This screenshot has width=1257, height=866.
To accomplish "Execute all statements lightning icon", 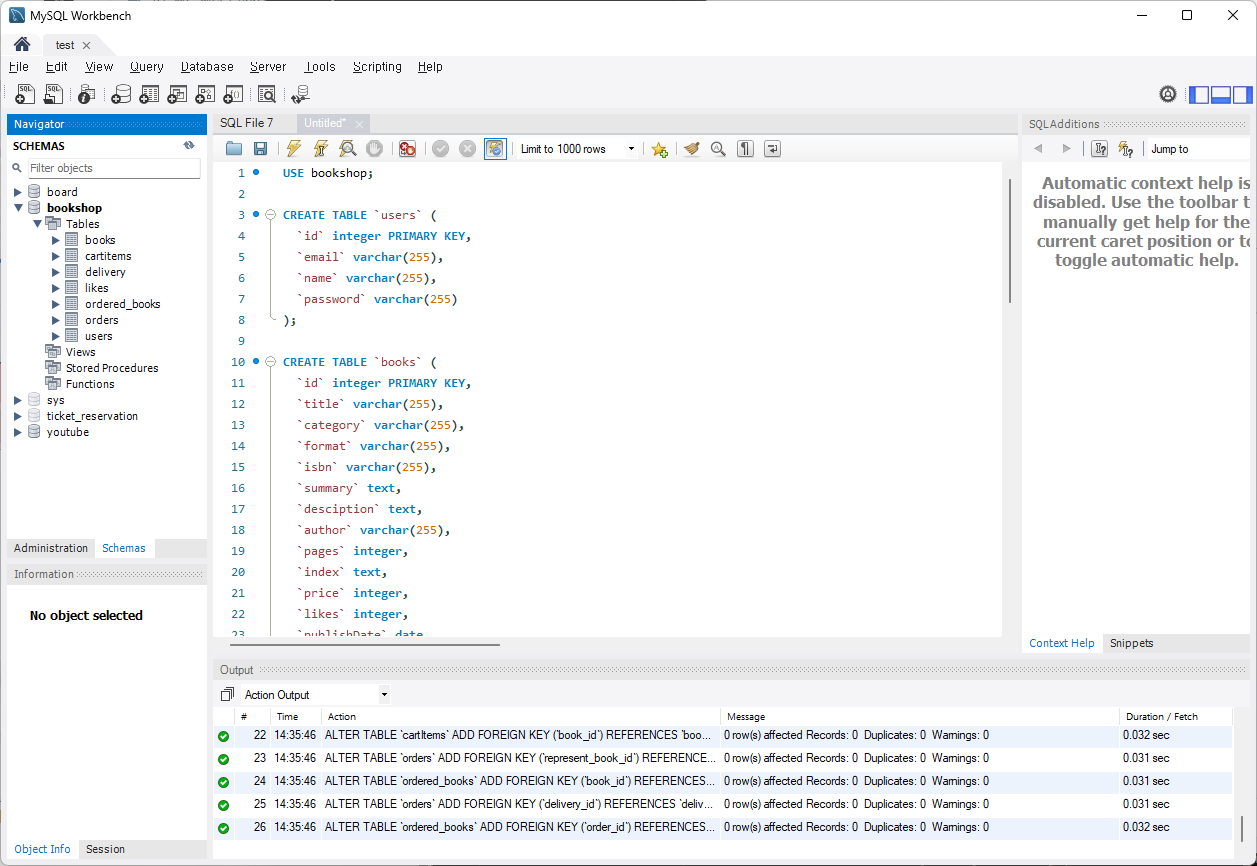I will click(x=293, y=149).
